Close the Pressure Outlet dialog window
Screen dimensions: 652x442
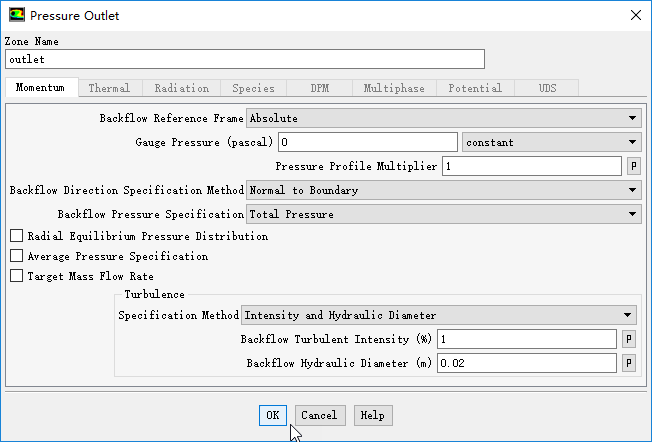635,15
